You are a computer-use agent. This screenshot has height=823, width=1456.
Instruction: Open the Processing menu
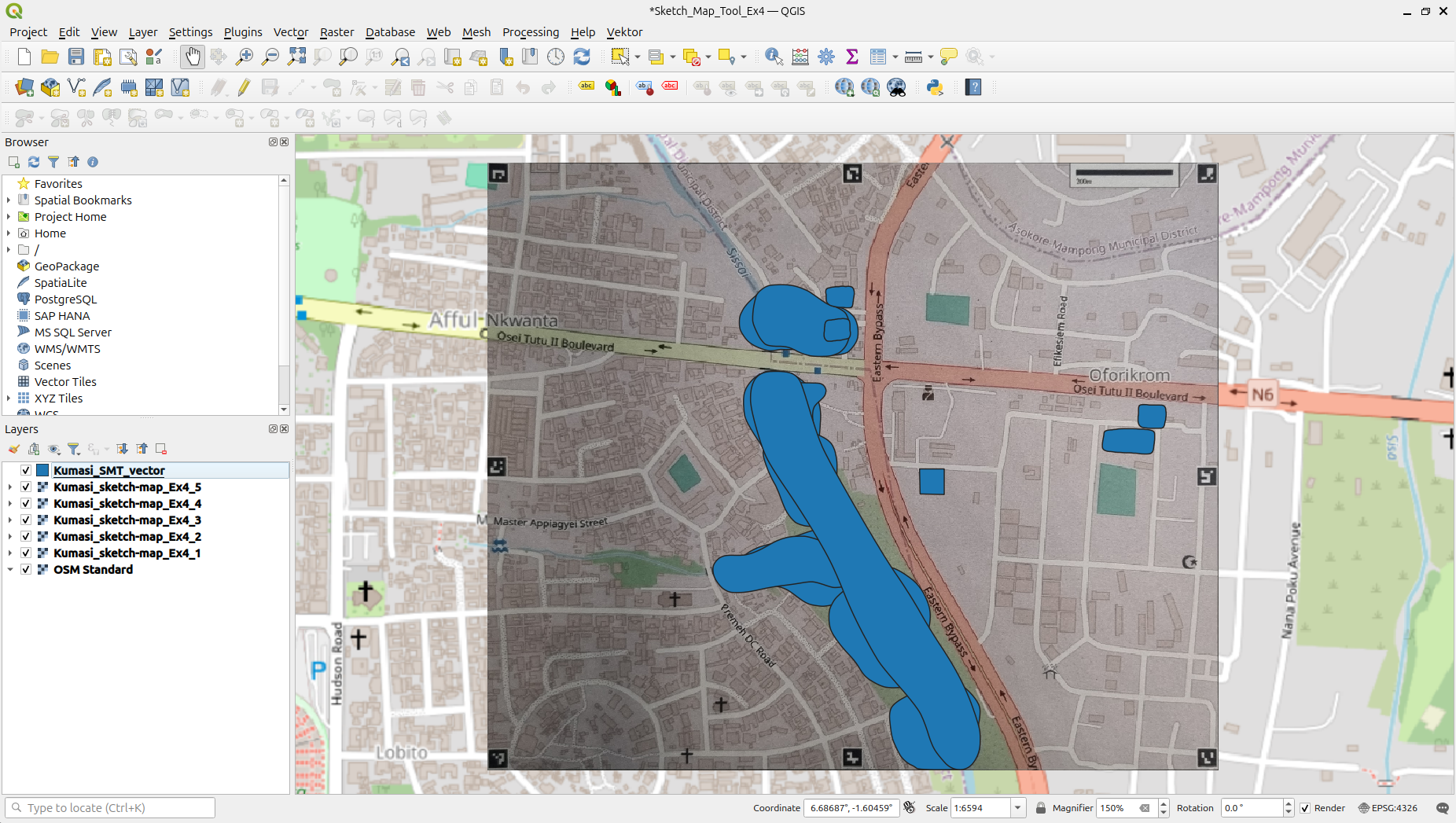click(530, 32)
